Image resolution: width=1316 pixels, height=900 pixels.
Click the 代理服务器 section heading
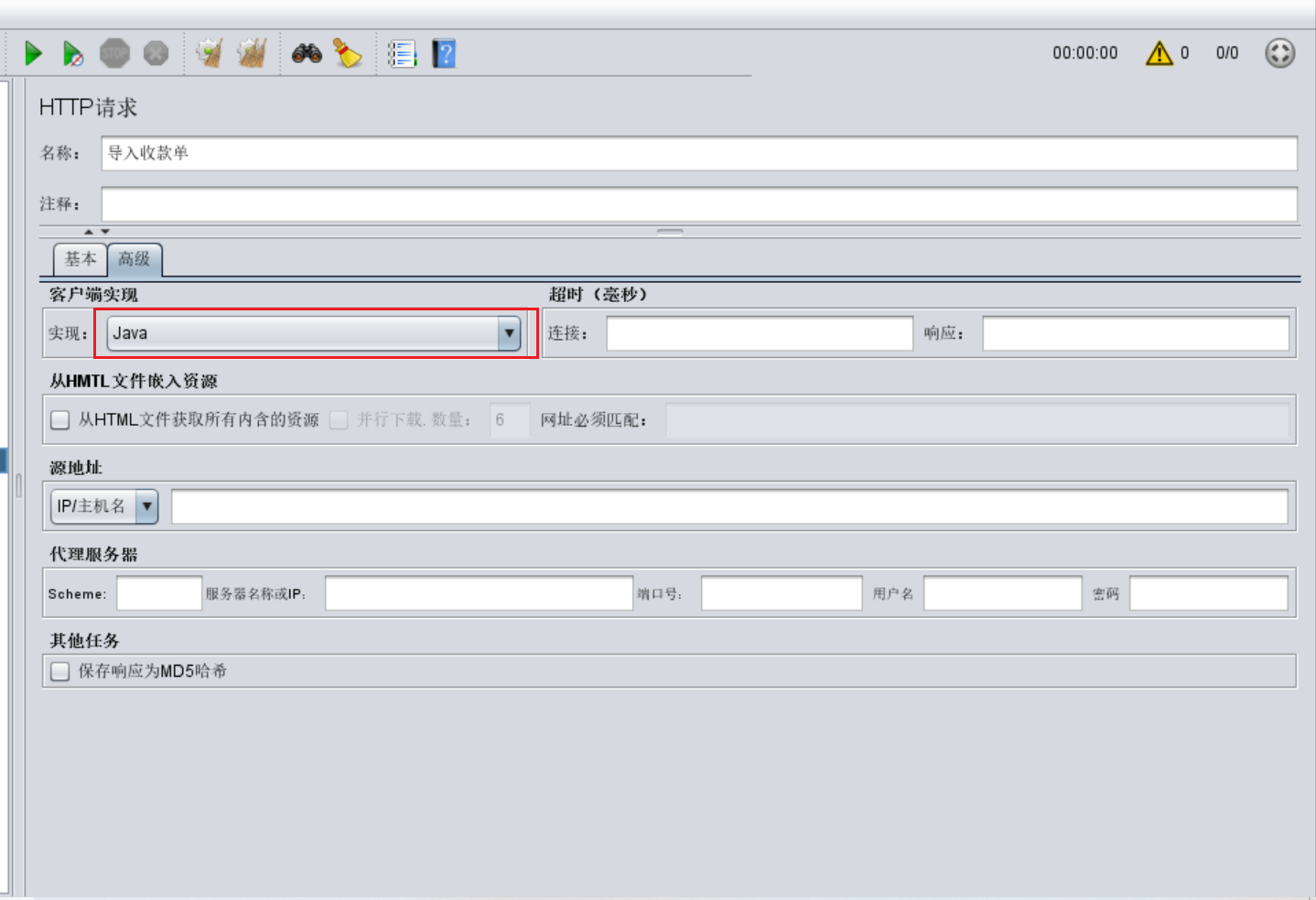[93, 555]
